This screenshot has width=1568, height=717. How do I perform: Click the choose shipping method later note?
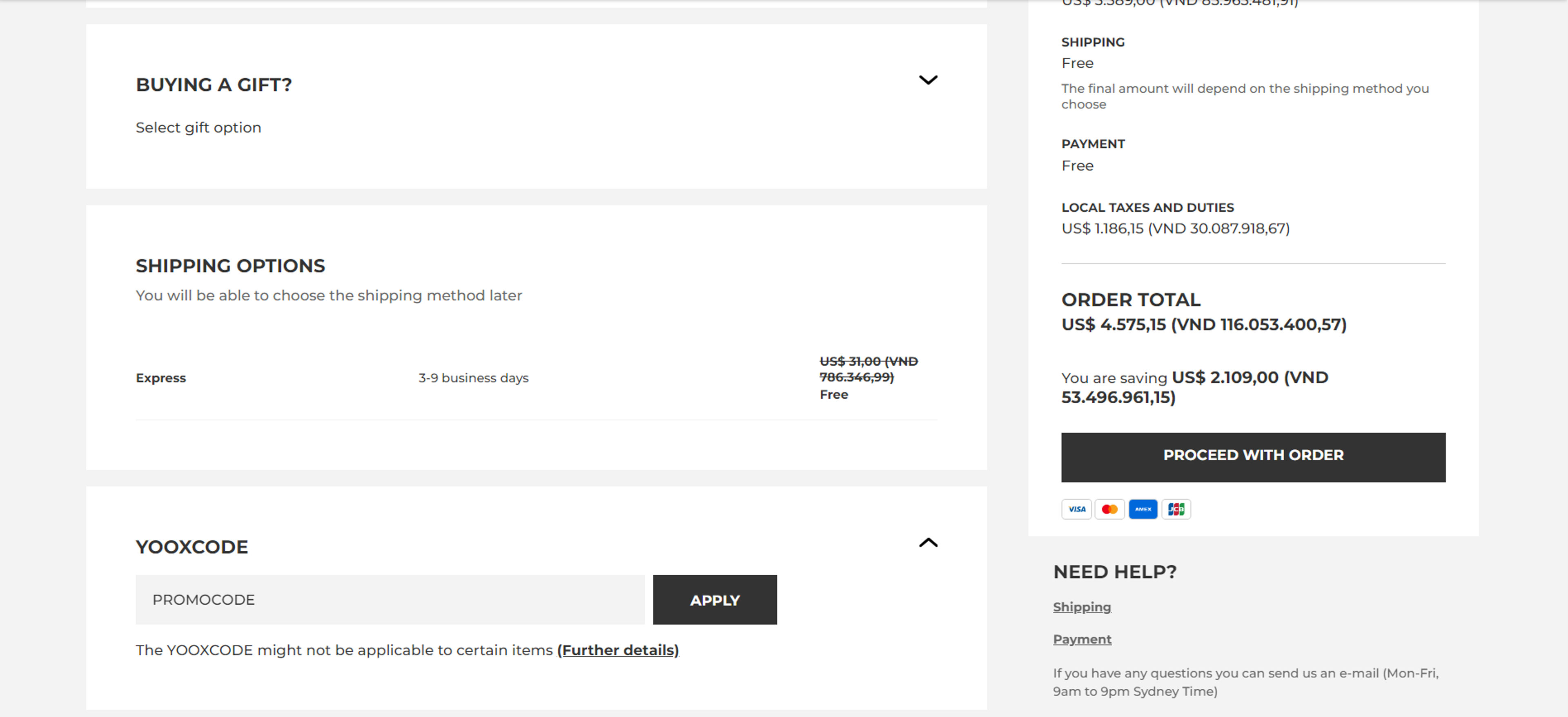click(329, 295)
